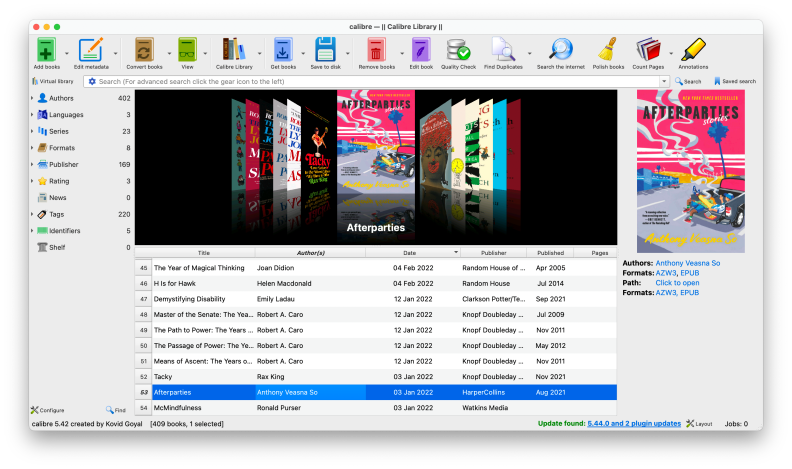792x469 pixels.
Task: Click Save to disk icon
Action: pos(325,50)
